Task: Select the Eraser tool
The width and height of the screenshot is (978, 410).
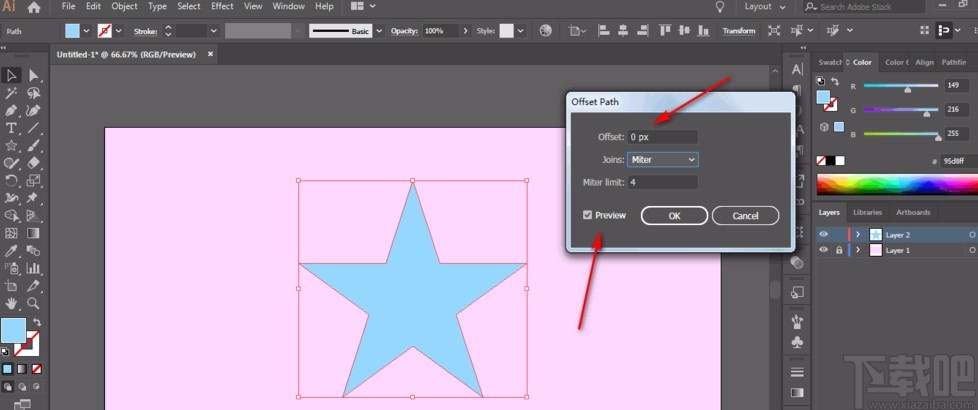Action: click(33, 163)
